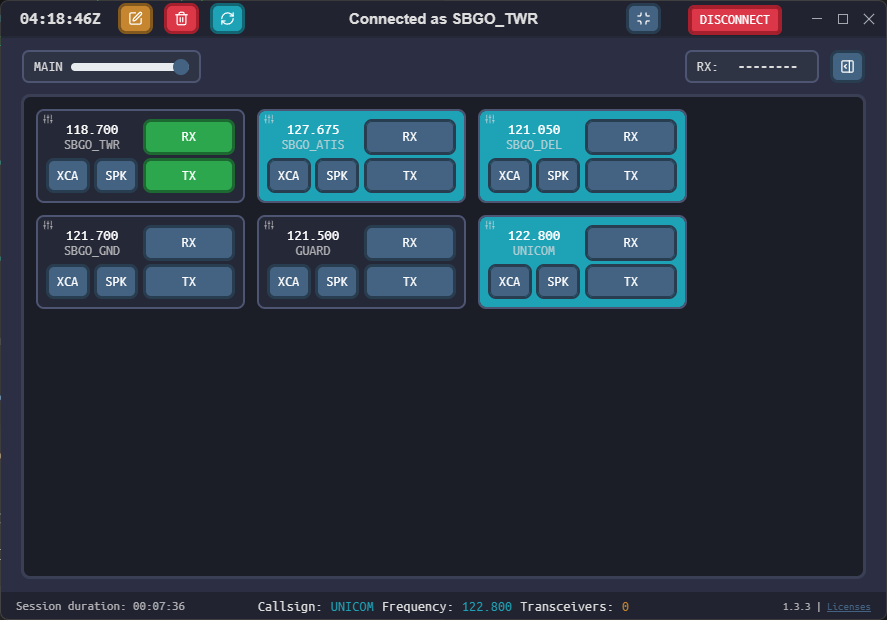Open SBGO_ATIS station settings sliders icon
Screen dimensions: 887x620
(269, 119)
